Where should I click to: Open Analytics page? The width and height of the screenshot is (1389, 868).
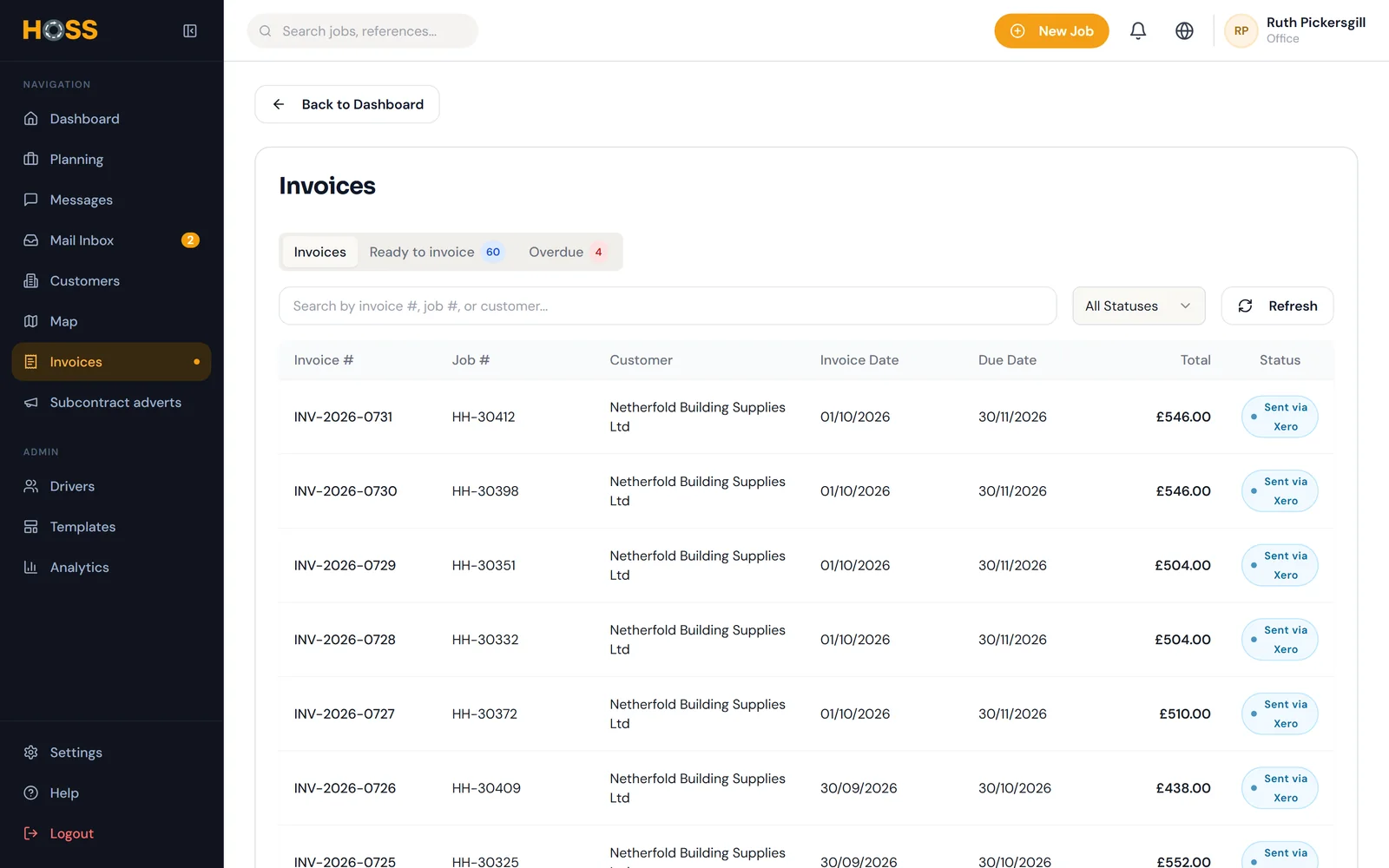pyautogui.click(x=111, y=568)
